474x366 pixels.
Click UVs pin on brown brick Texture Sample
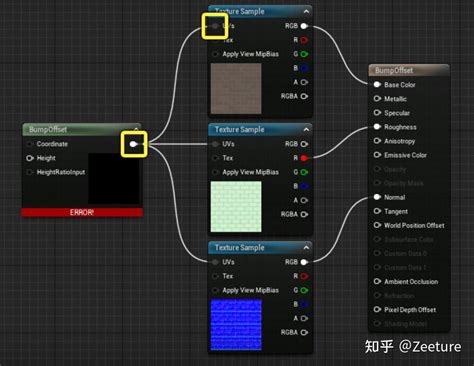coord(215,26)
